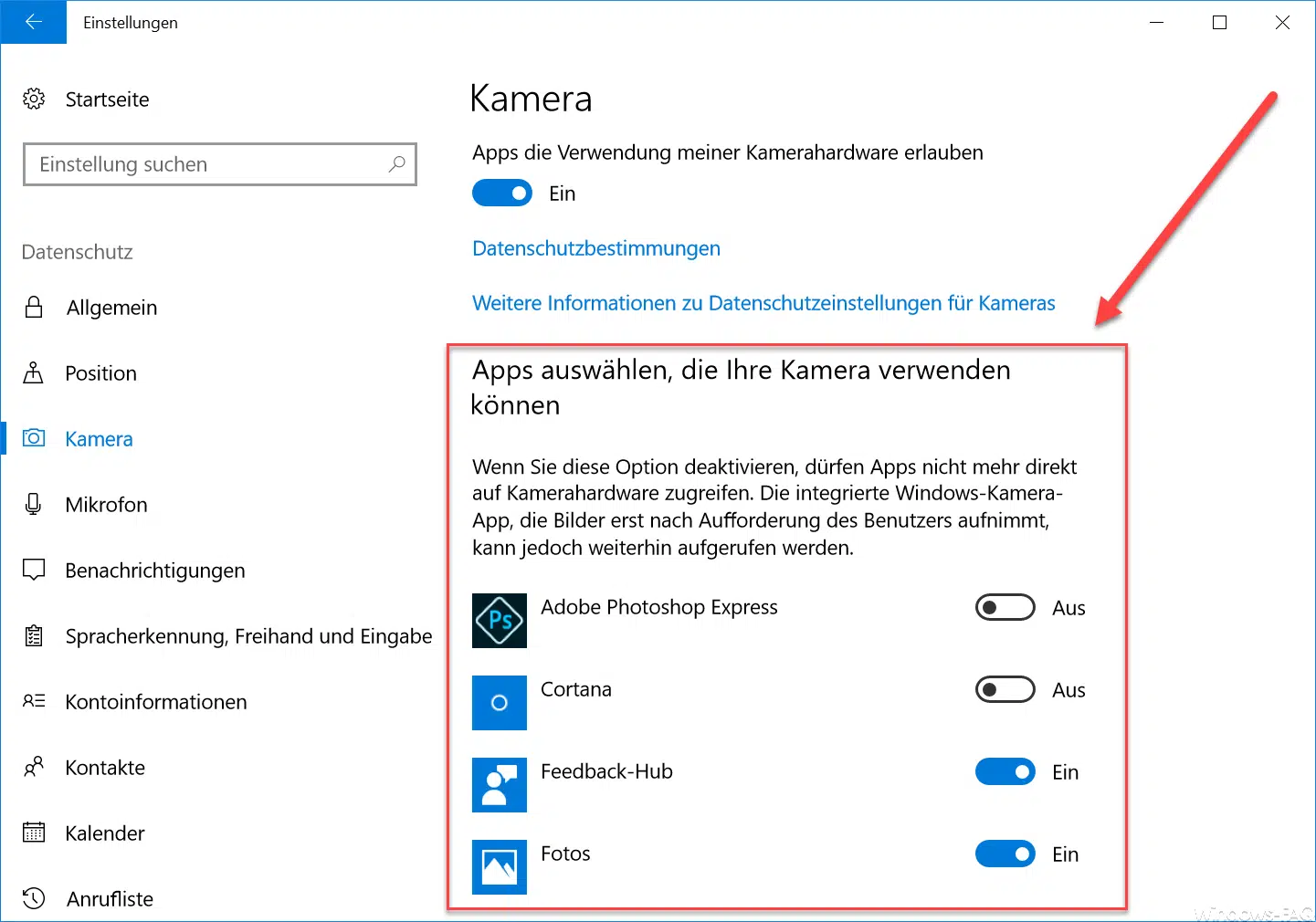Click the back arrow in title bar
1316x922 pixels.
pos(33,22)
